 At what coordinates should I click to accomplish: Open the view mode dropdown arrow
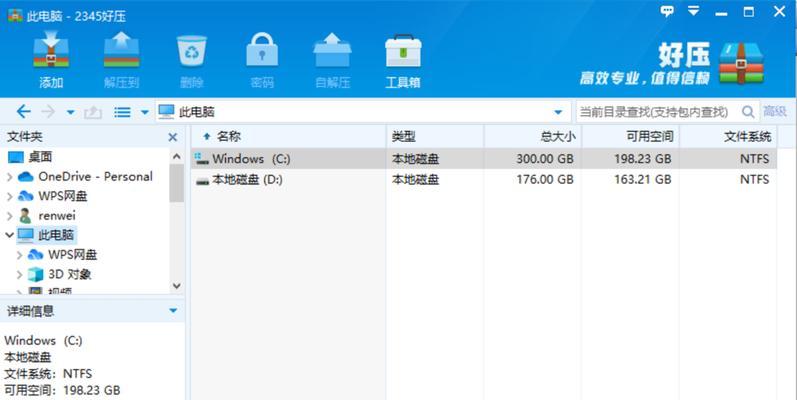click(144, 112)
